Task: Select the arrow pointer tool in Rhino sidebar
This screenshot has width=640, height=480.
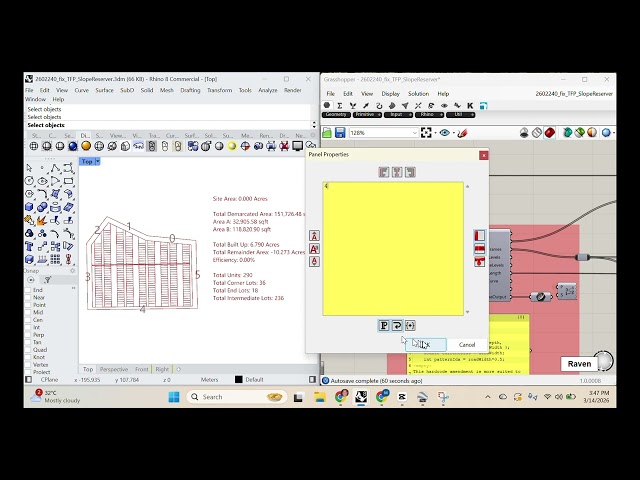Action: coord(29,168)
